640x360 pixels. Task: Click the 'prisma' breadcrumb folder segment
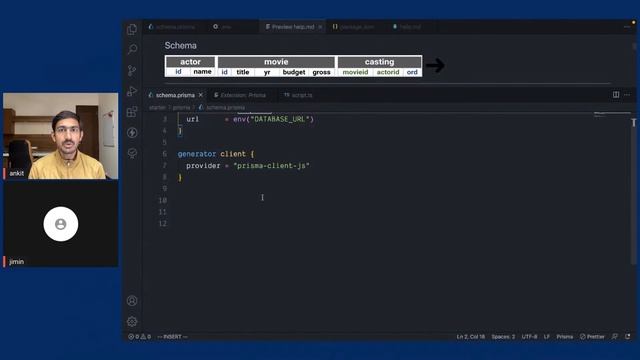click(181, 107)
